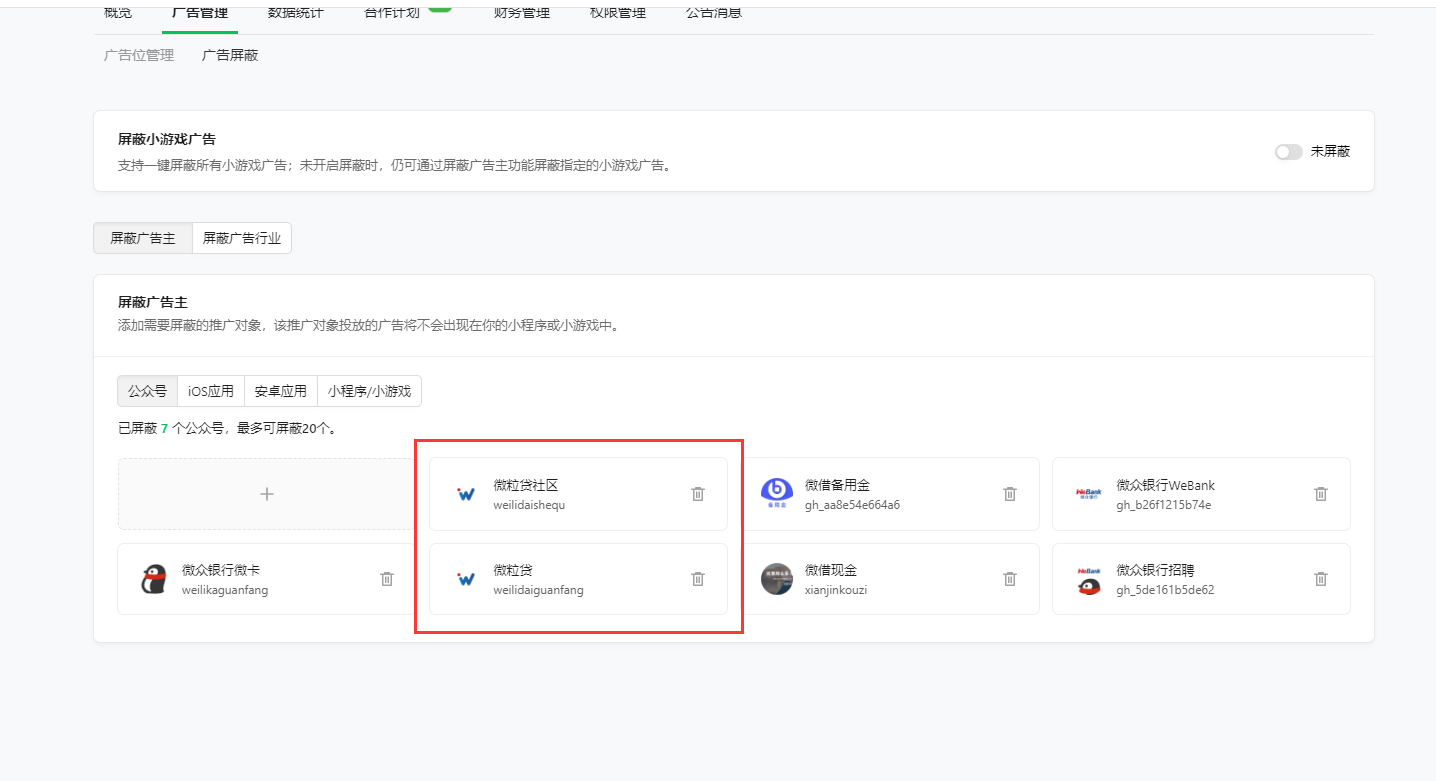Select the iOS应用 tab

click(211, 391)
